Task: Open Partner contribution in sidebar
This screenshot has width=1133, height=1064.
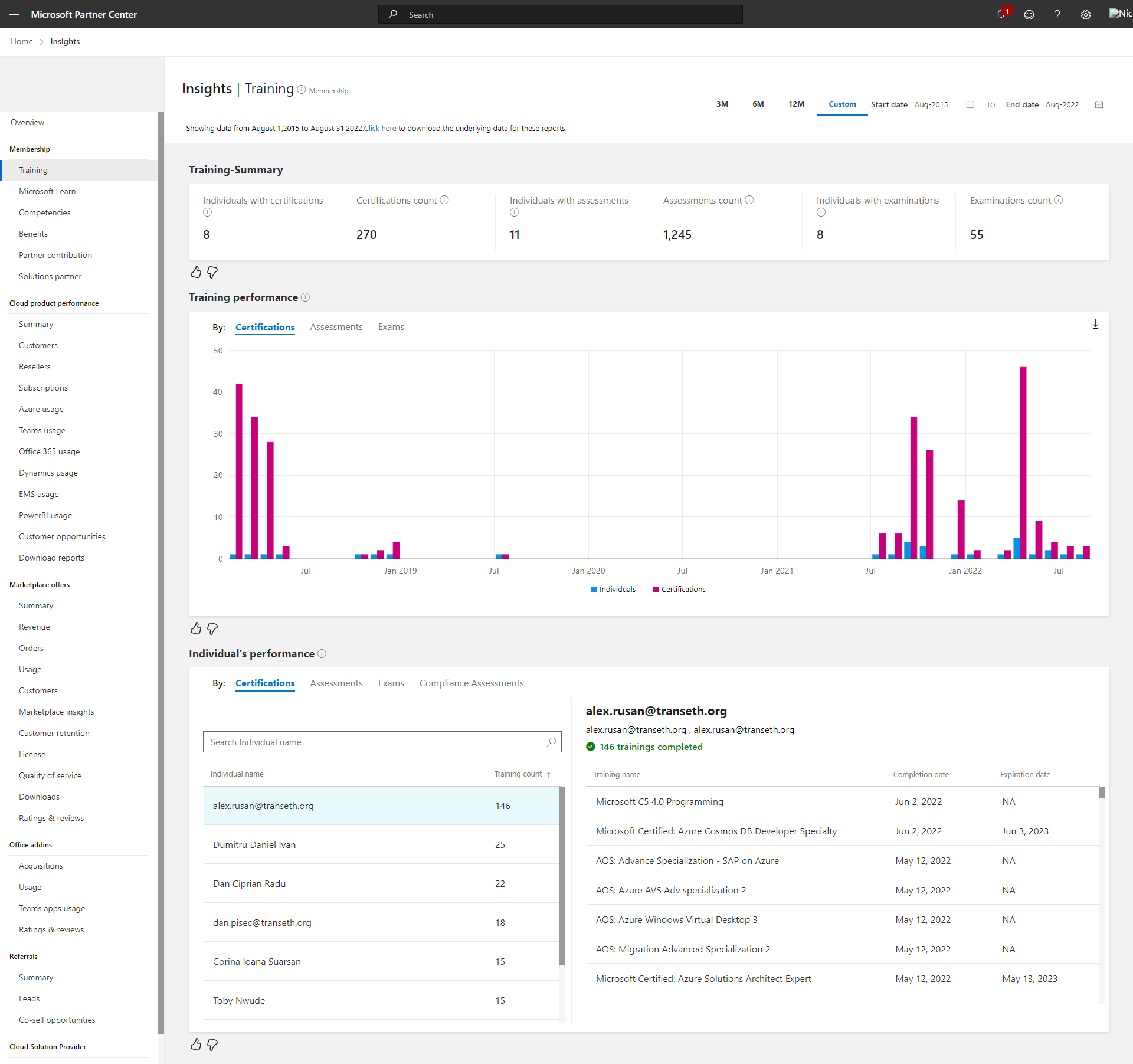Action: 55,255
